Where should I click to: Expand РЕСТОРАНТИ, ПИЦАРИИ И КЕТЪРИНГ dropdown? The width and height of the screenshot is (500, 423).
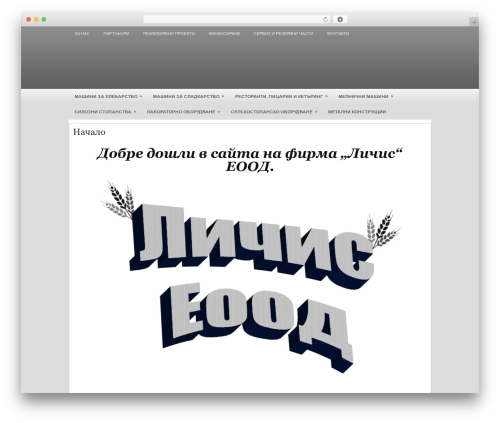[281, 96]
